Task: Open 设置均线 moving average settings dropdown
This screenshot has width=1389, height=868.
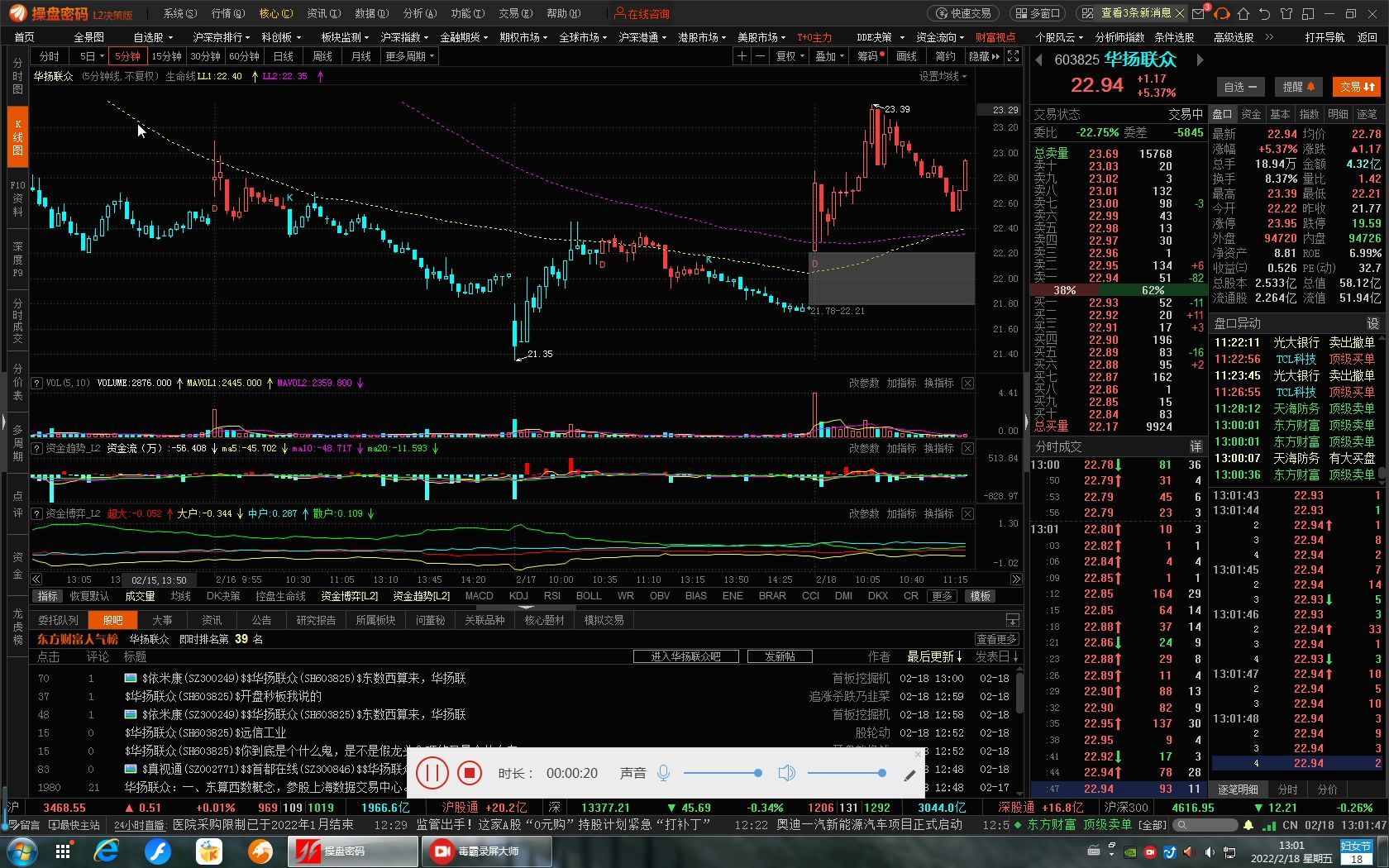Action: pos(943,76)
